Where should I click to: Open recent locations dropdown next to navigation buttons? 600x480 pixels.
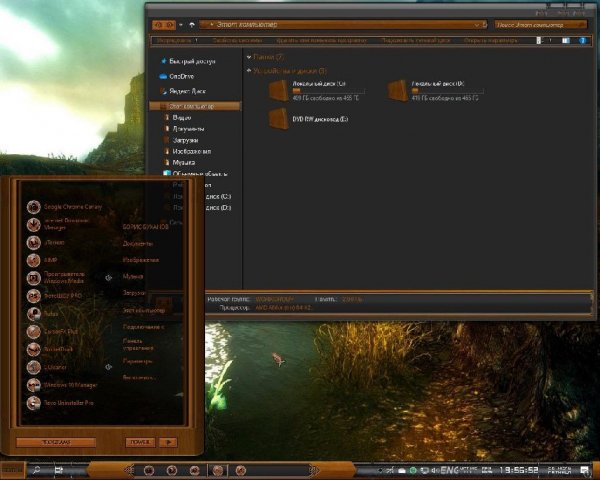tap(181, 25)
